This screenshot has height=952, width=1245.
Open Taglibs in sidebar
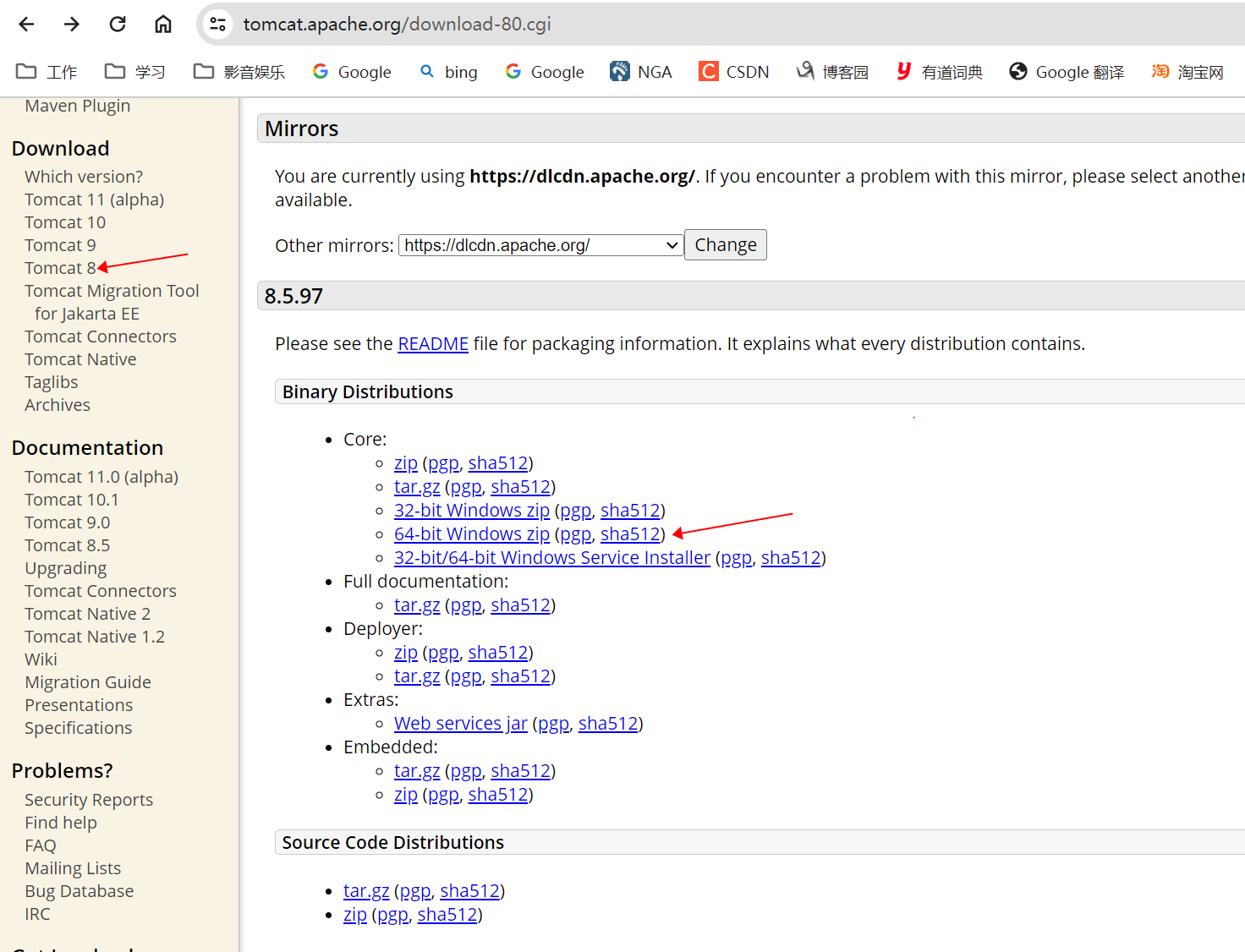click(x=52, y=382)
